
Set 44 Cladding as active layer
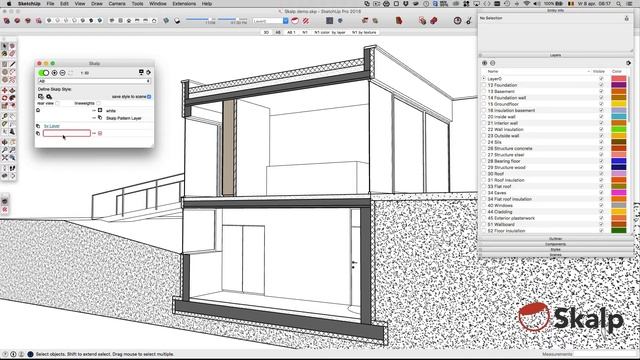[x=484, y=212]
